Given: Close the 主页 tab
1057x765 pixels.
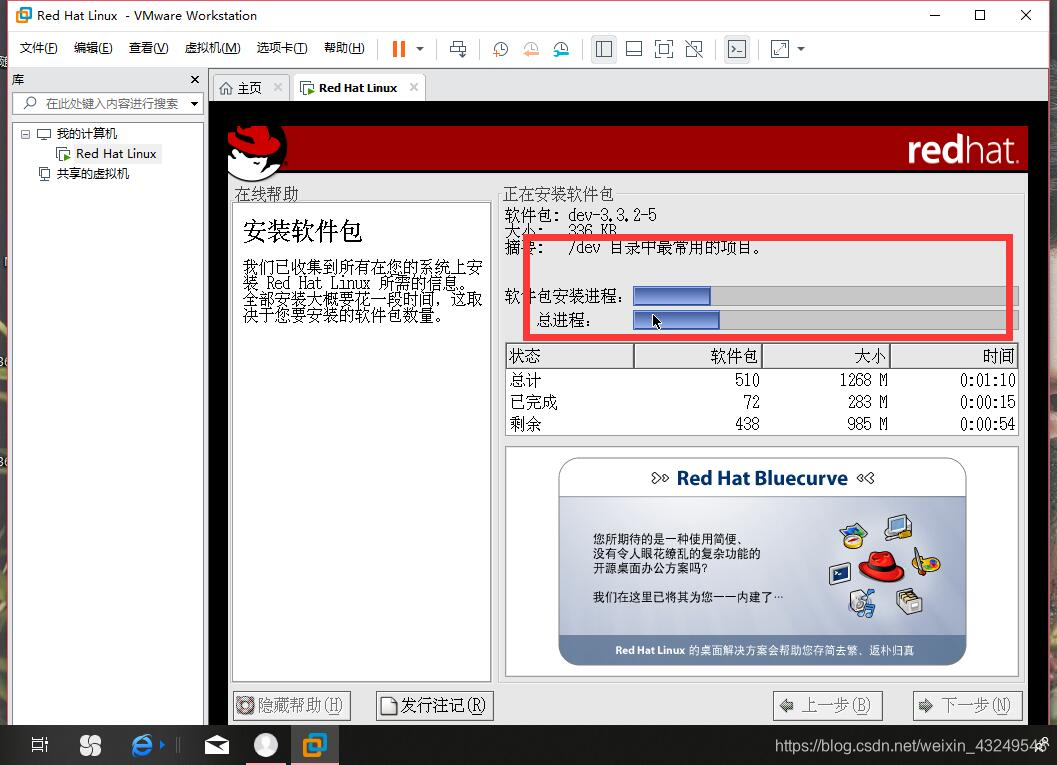Looking at the screenshot, I should (278, 87).
